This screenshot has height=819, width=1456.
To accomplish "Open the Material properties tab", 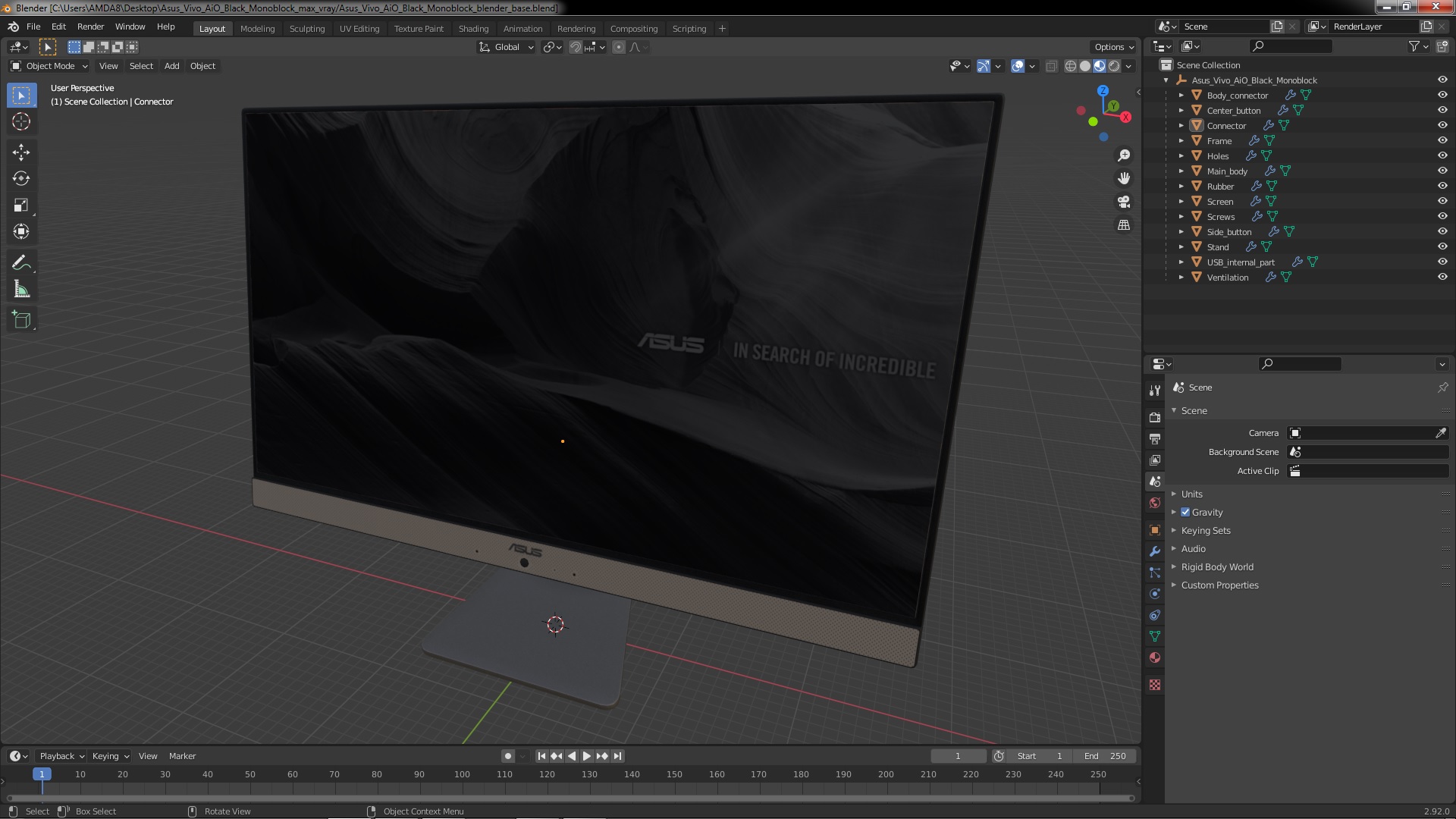I will pos(1155,657).
